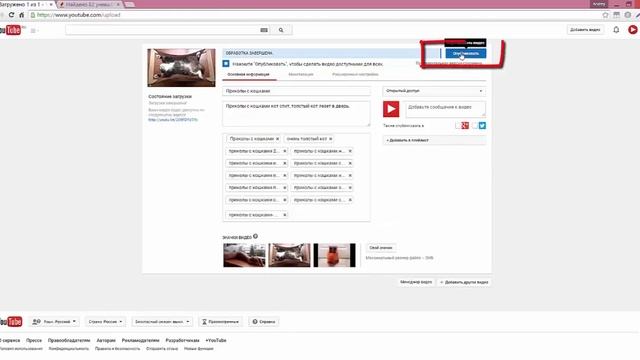Close the 'Найдено 62' browser tab

pyautogui.click(x=118, y=4)
